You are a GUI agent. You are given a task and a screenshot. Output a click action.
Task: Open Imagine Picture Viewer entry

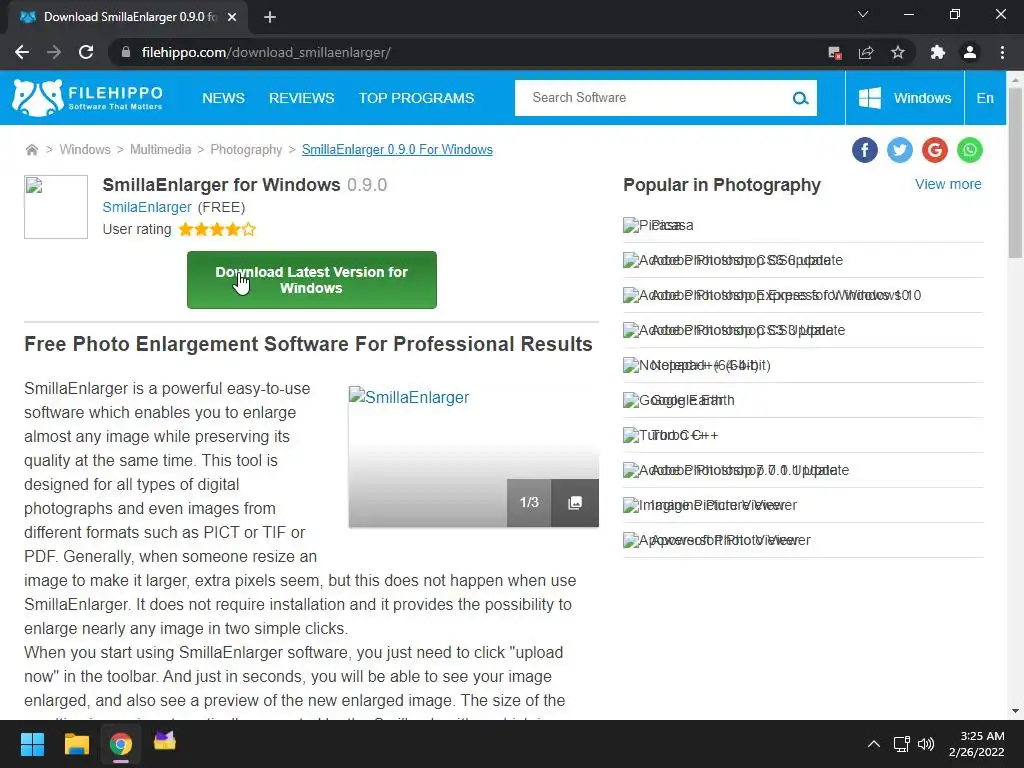coord(803,505)
